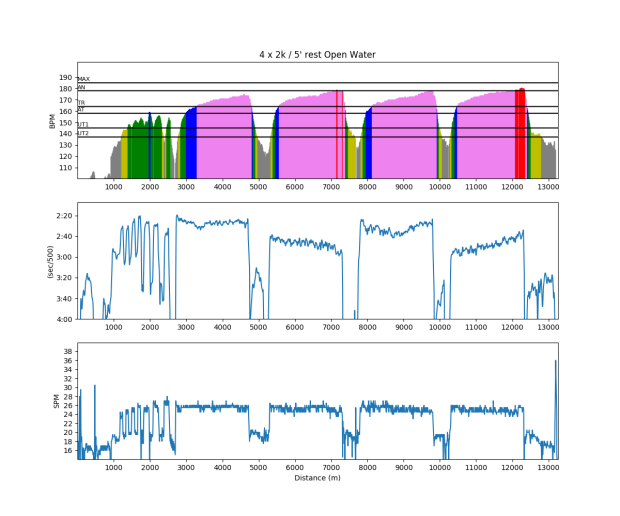Click the yellow heart rate region near 12500 m
The image size is (620, 516).
(535, 158)
